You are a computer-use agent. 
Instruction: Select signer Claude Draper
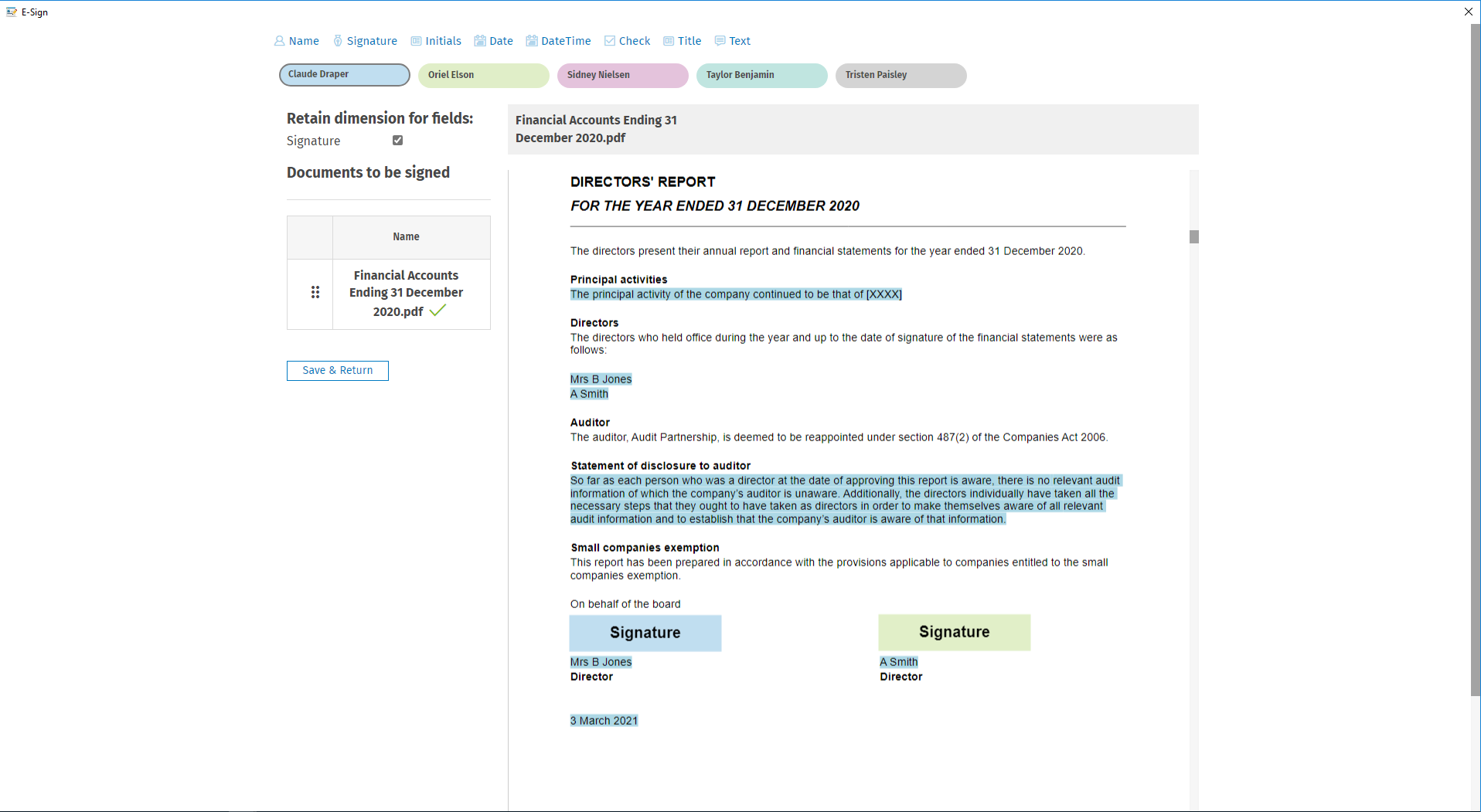click(x=345, y=75)
